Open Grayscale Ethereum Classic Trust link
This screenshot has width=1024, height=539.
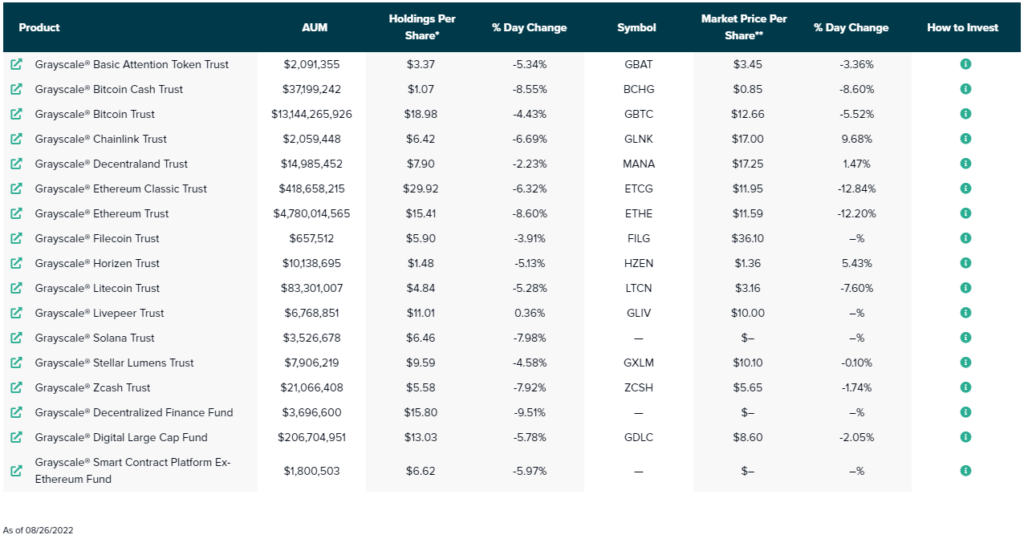pyautogui.click(x=121, y=189)
